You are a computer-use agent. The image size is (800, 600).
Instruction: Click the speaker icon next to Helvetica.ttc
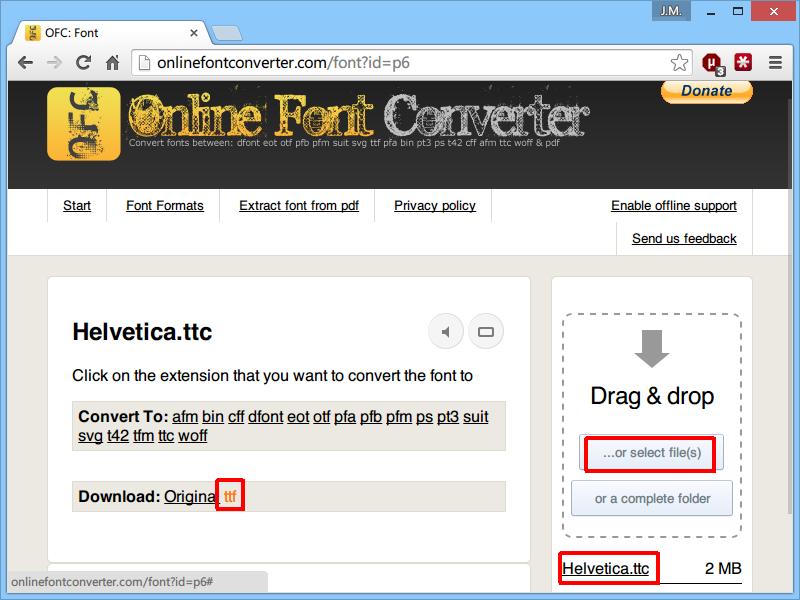coord(446,332)
